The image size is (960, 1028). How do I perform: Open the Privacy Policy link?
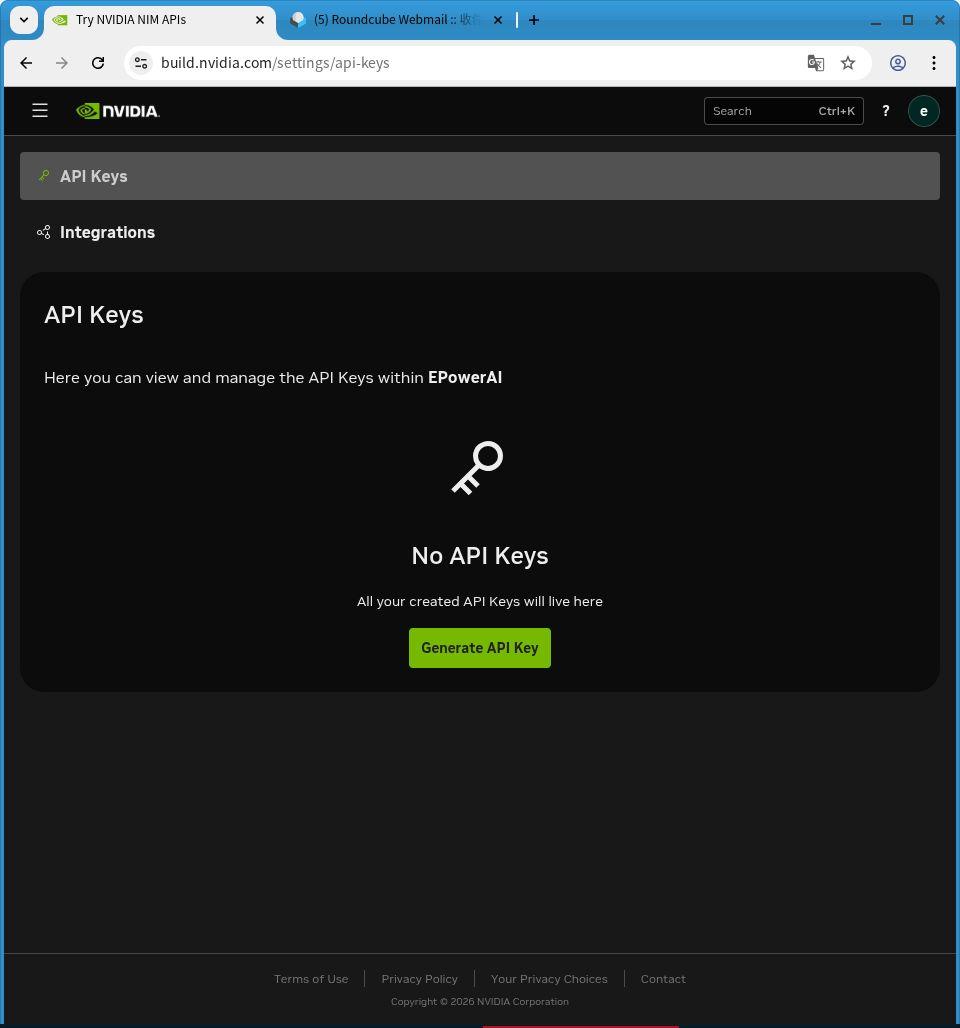[420, 978]
